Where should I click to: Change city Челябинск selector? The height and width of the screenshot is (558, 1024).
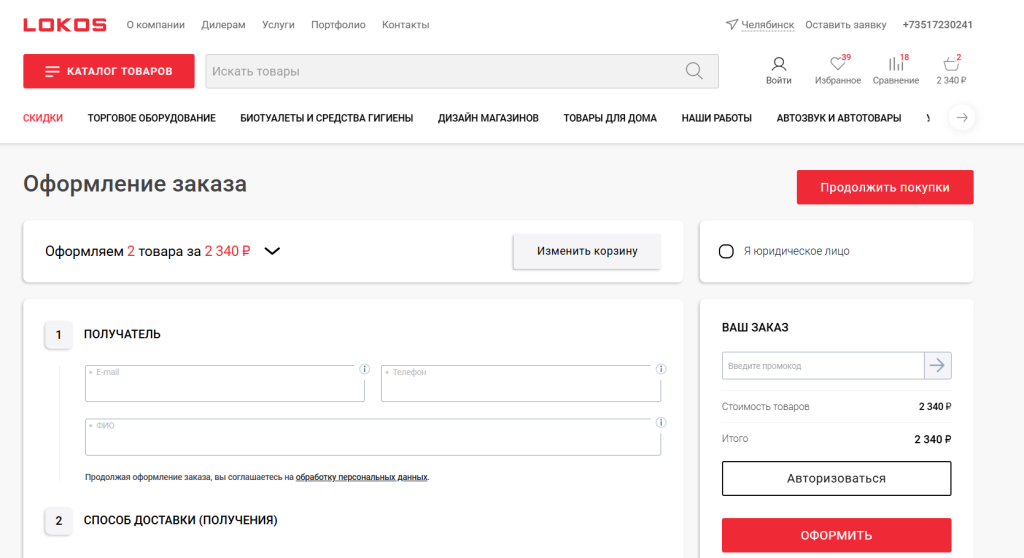point(767,25)
